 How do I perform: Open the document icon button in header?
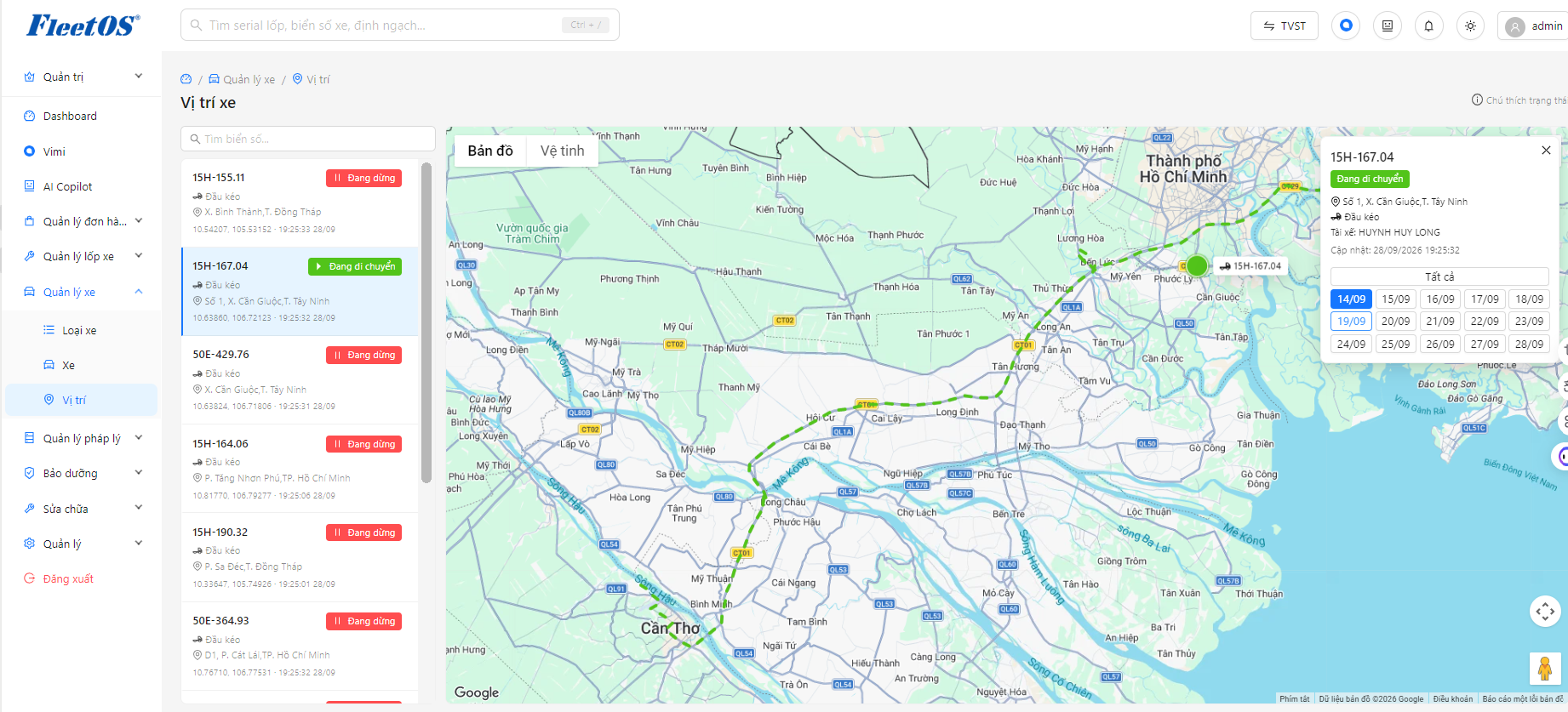[1388, 26]
